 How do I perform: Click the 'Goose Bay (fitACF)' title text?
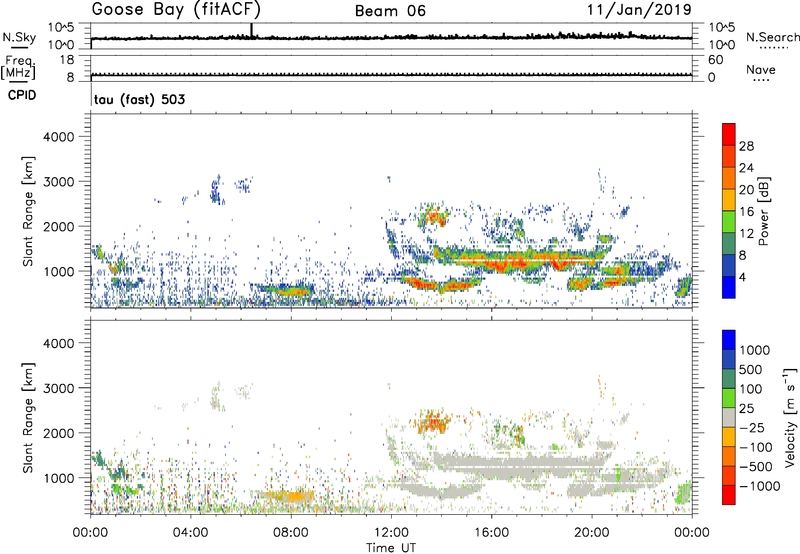coord(176,10)
